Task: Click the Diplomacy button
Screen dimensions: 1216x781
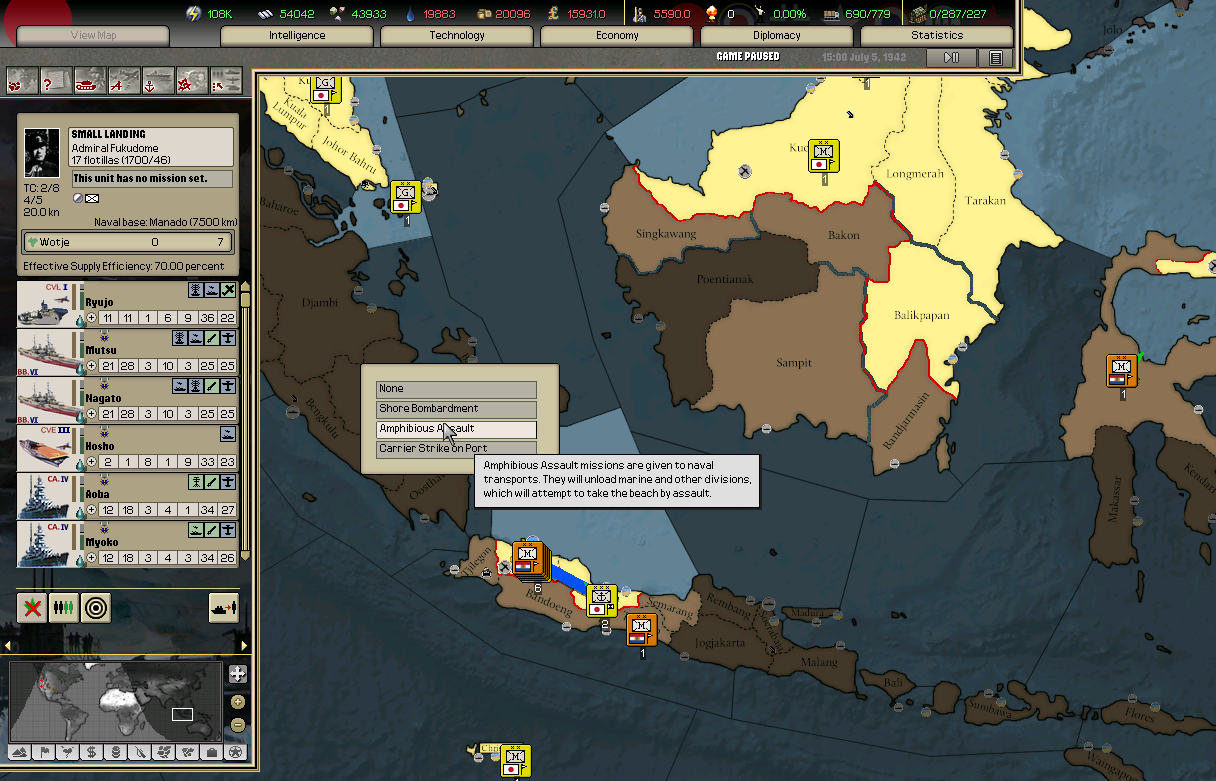Action: (777, 36)
